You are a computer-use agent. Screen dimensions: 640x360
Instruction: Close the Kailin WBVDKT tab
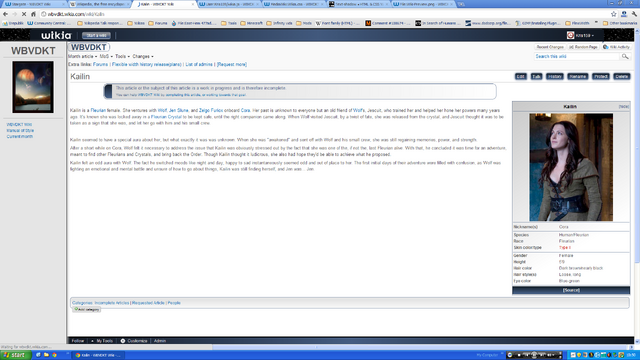(x=193, y=4)
